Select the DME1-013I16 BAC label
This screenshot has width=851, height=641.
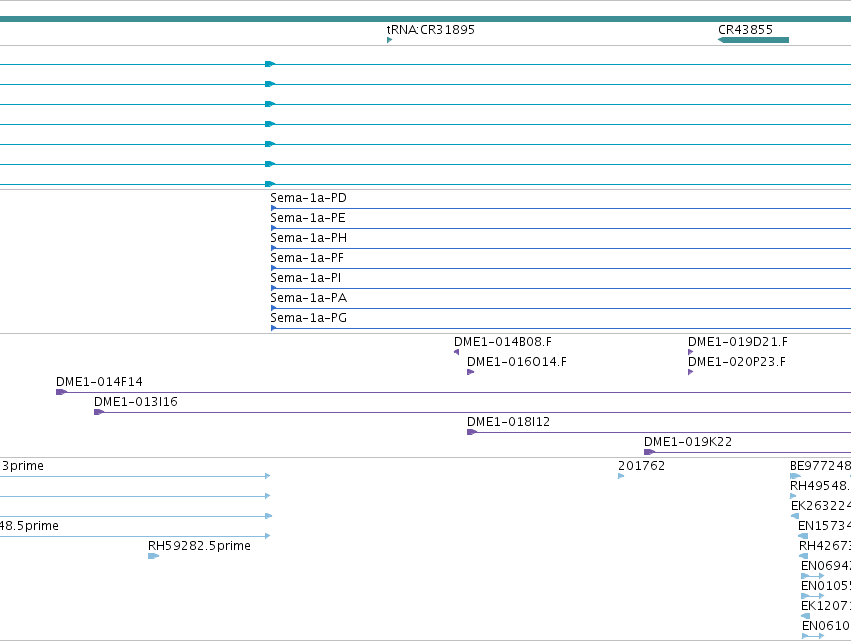pyautogui.click(x=136, y=402)
